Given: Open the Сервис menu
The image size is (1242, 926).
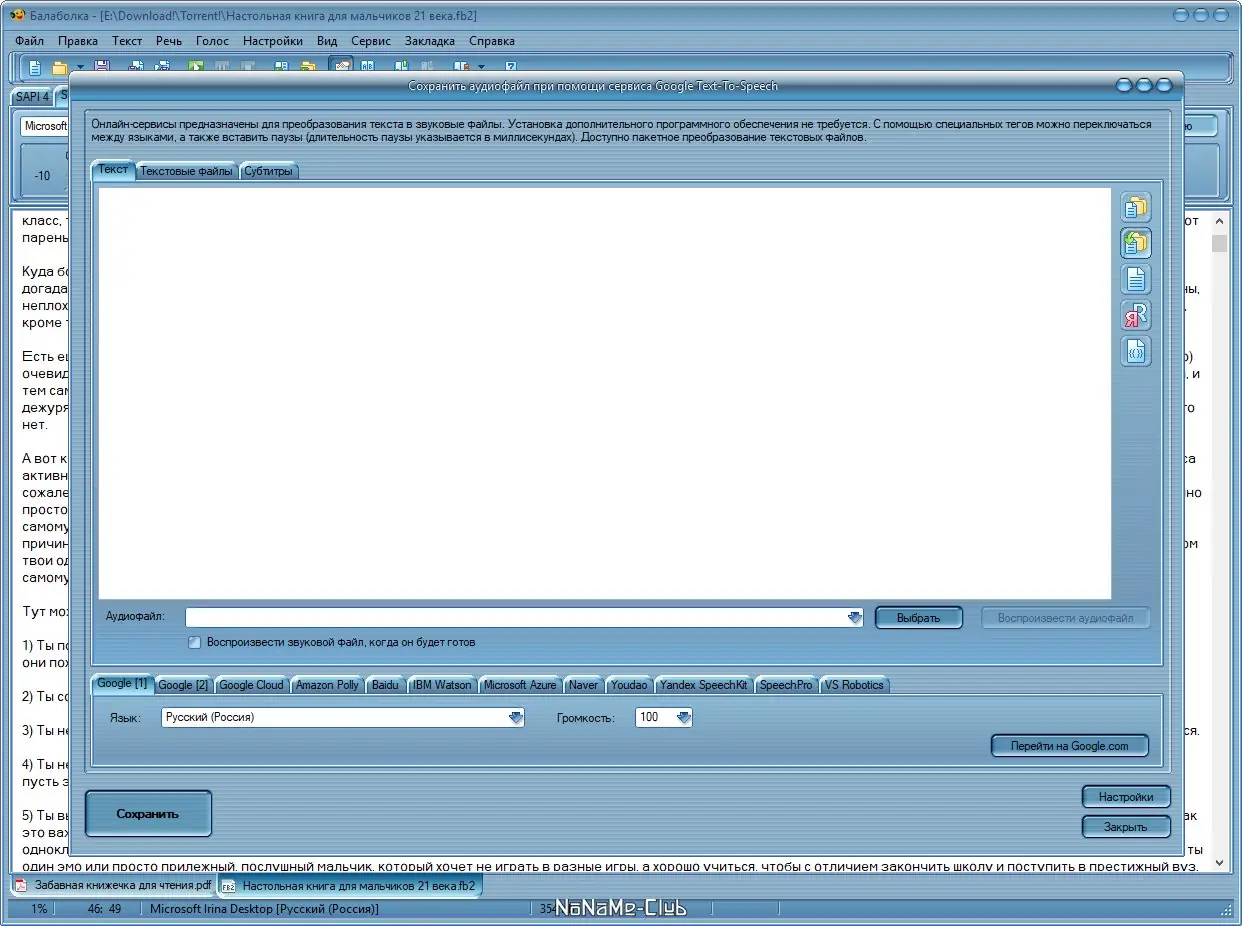Looking at the screenshot, I should pos(371,41).
